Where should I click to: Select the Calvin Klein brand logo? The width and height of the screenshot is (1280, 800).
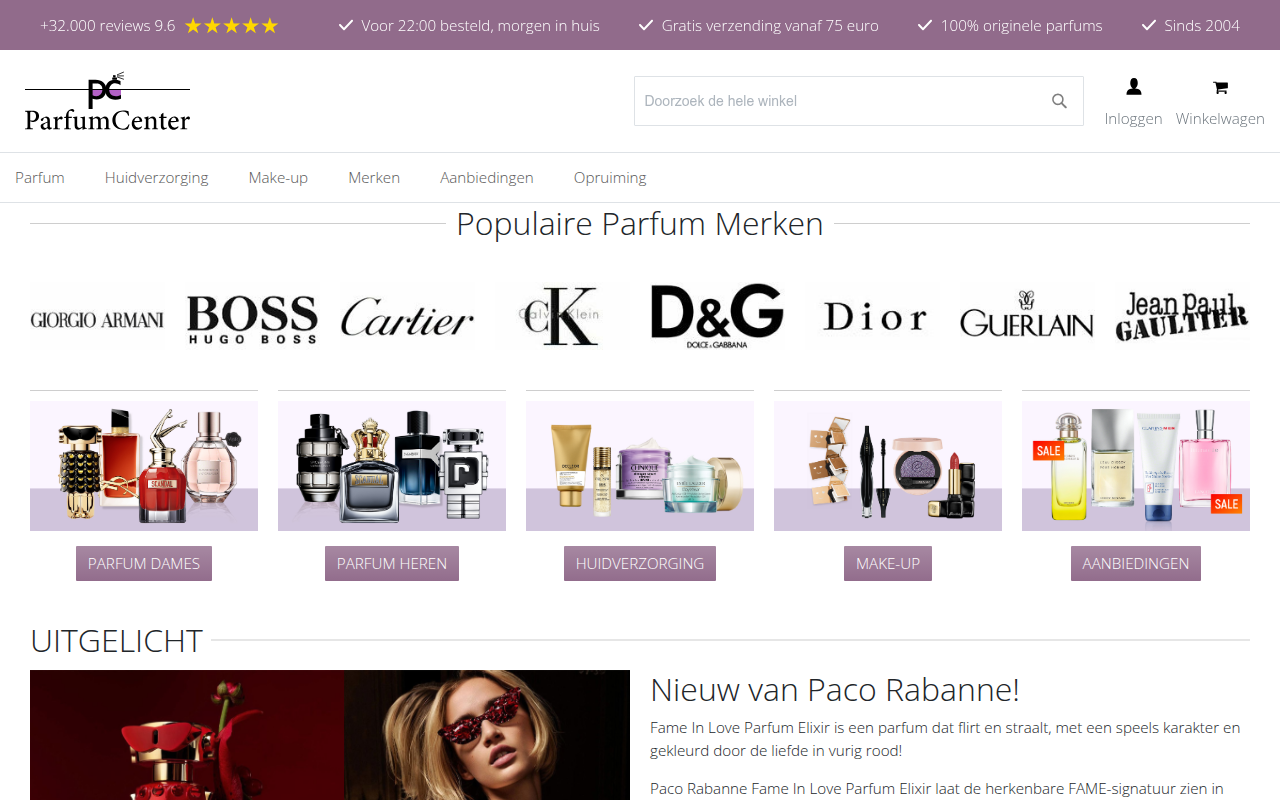point(562,318)
